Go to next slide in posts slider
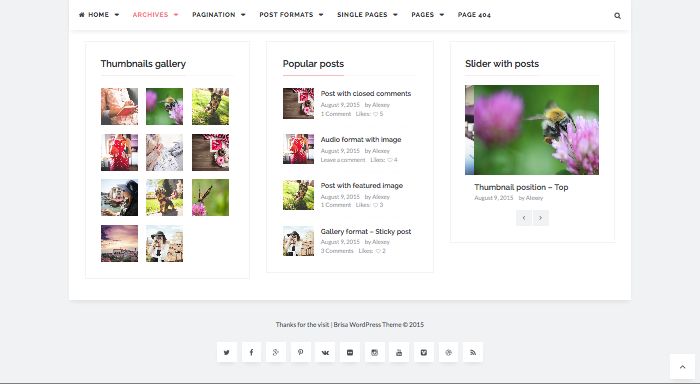 coord(541,218)
